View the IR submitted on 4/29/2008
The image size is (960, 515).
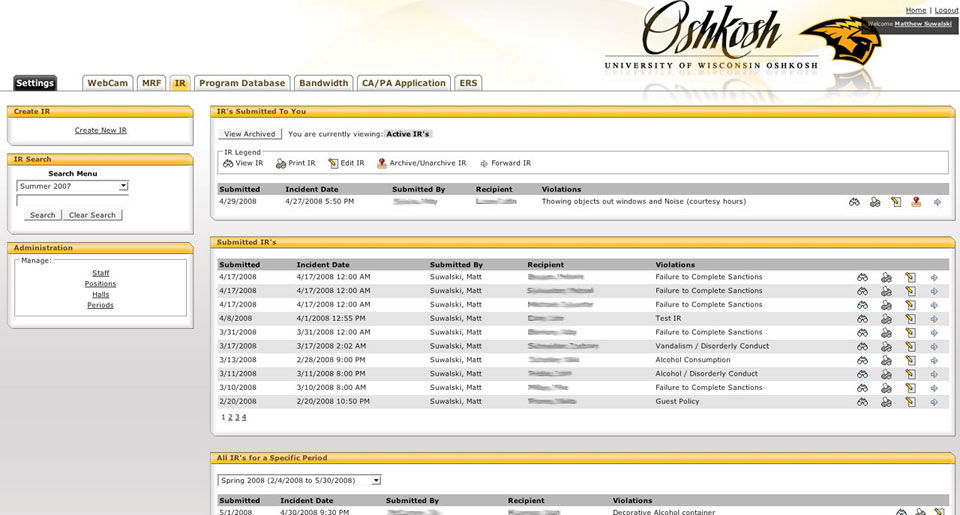click(854, 202)
